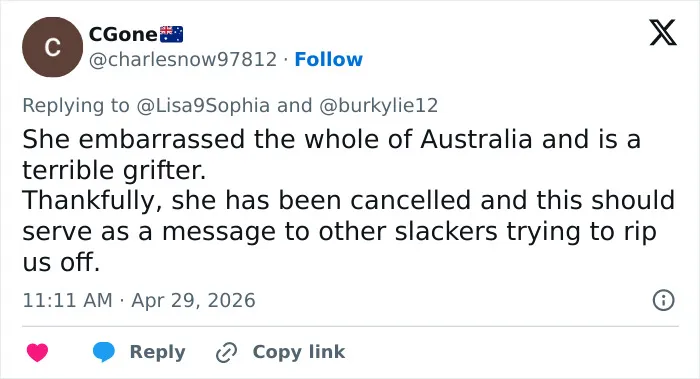The width and height of the screenshot is (700, 379).
Task: Click the Copy link text
Action: point(299,352)
